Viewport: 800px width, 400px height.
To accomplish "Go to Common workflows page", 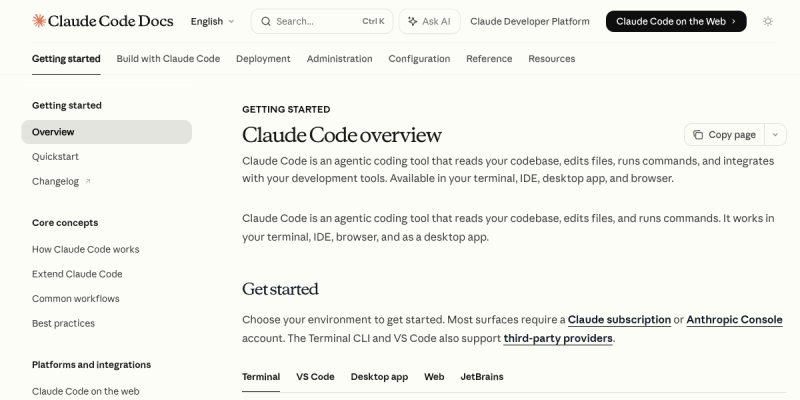I will pos(76,298).
